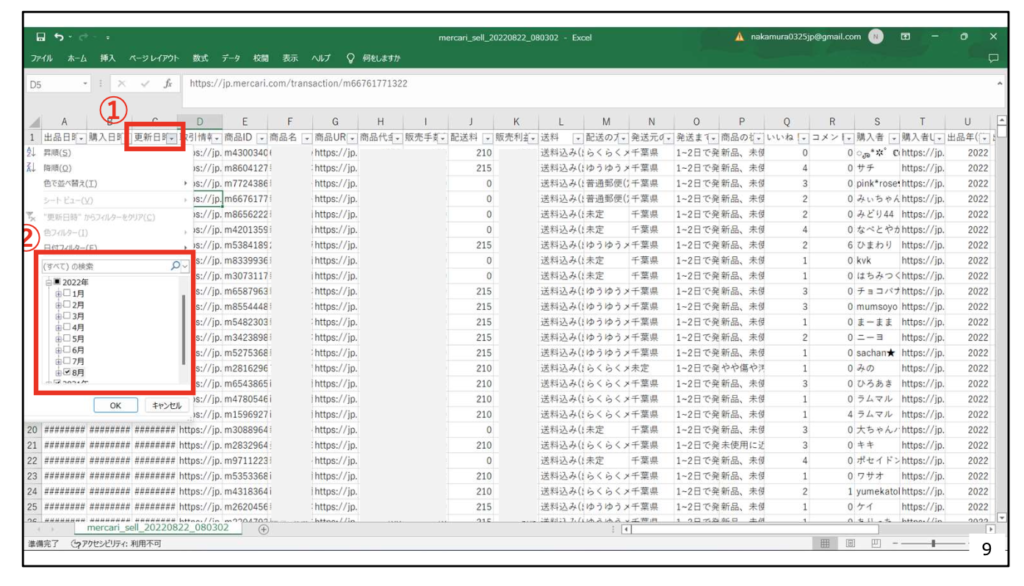Open the comments icon below window controls

pyautogui.click(x=993, y=59)
